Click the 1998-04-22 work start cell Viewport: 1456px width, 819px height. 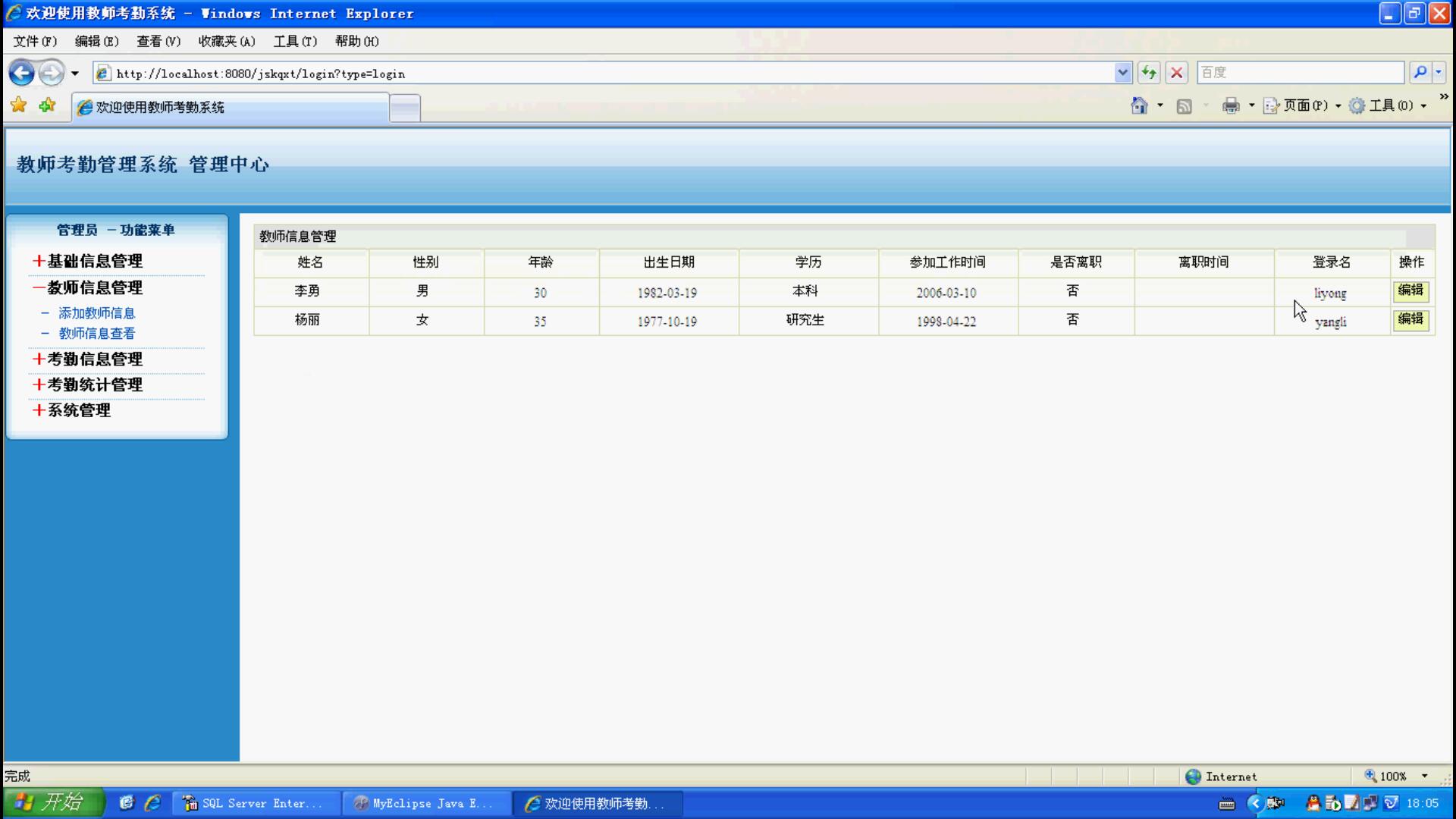coord(948,321)
